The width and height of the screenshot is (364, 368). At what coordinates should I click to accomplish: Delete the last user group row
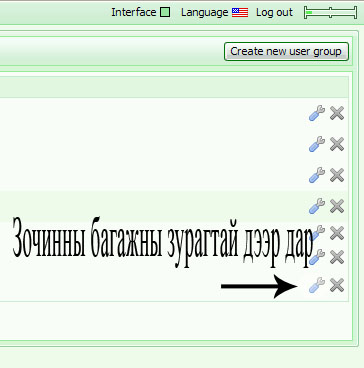point(337,285)
